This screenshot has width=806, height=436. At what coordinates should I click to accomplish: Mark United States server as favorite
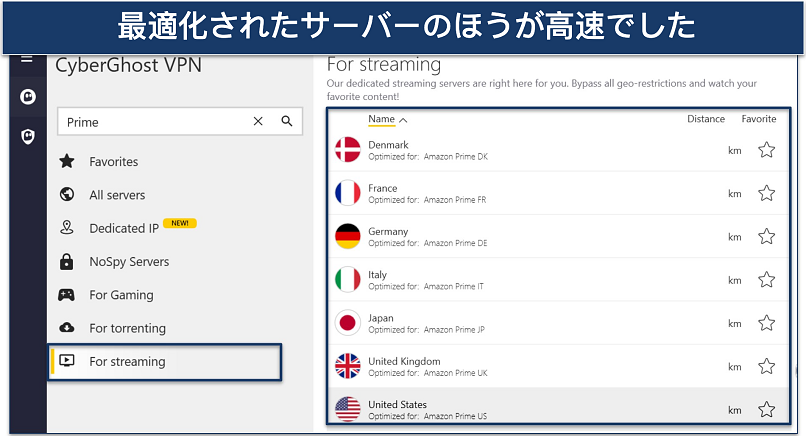(766, 409)
